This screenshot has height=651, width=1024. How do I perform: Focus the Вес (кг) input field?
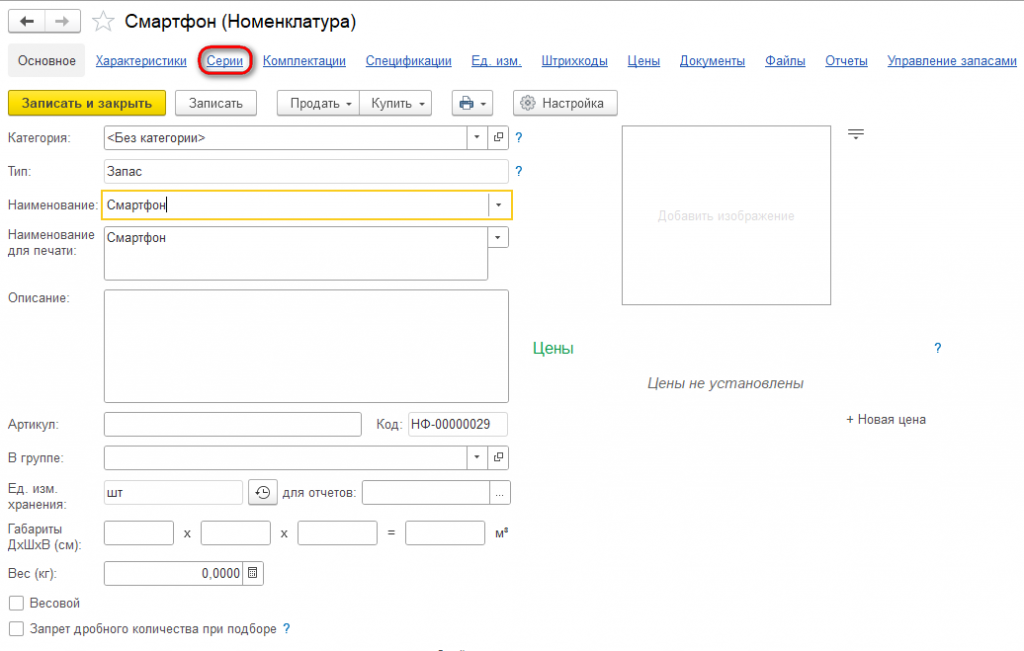pyautogui.click(x=173, y=573)
